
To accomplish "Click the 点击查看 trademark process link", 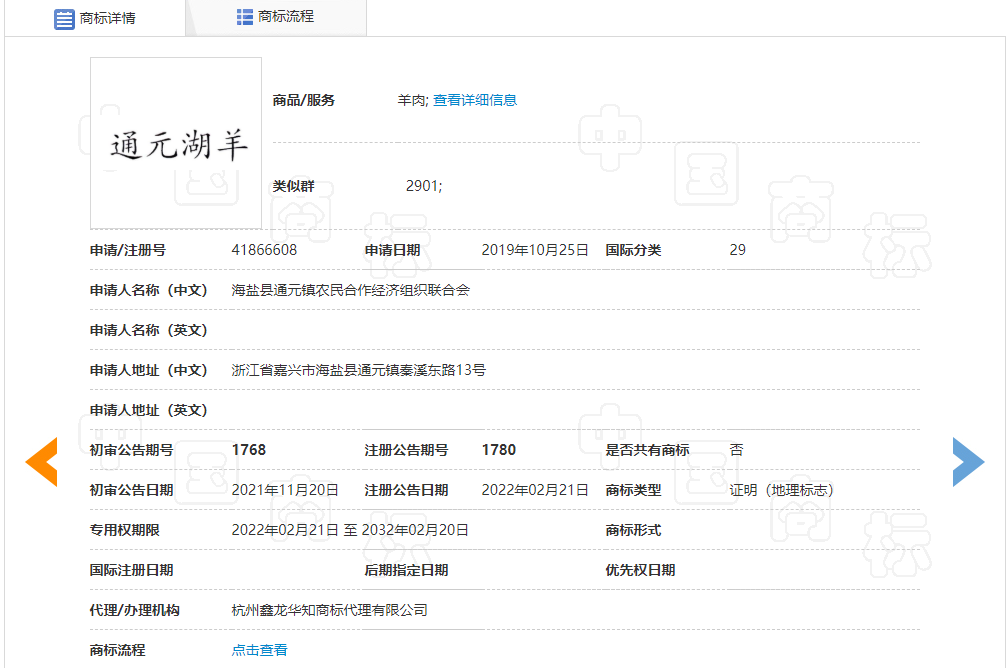I will [259, 650].
